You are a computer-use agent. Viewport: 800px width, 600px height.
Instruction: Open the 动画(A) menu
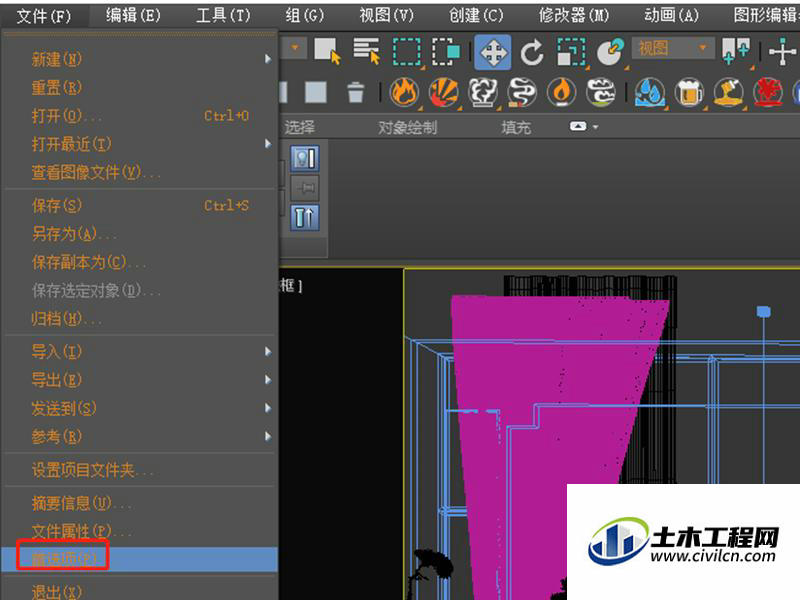(x=671, y=15)
